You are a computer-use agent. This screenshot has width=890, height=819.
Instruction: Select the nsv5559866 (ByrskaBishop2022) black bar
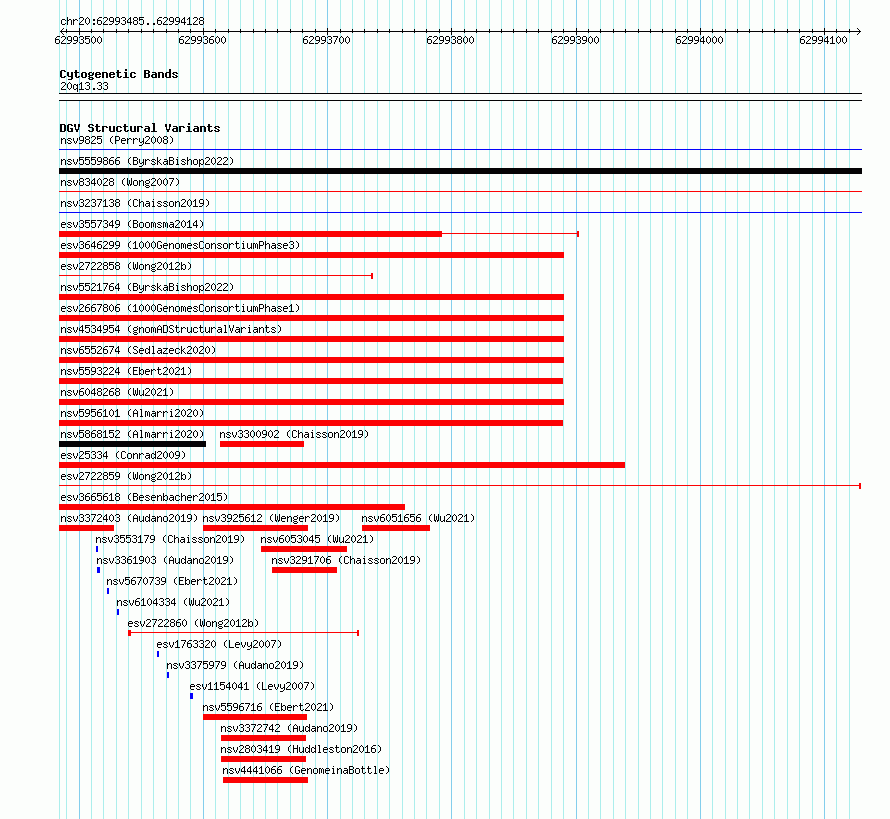[460, 171]
